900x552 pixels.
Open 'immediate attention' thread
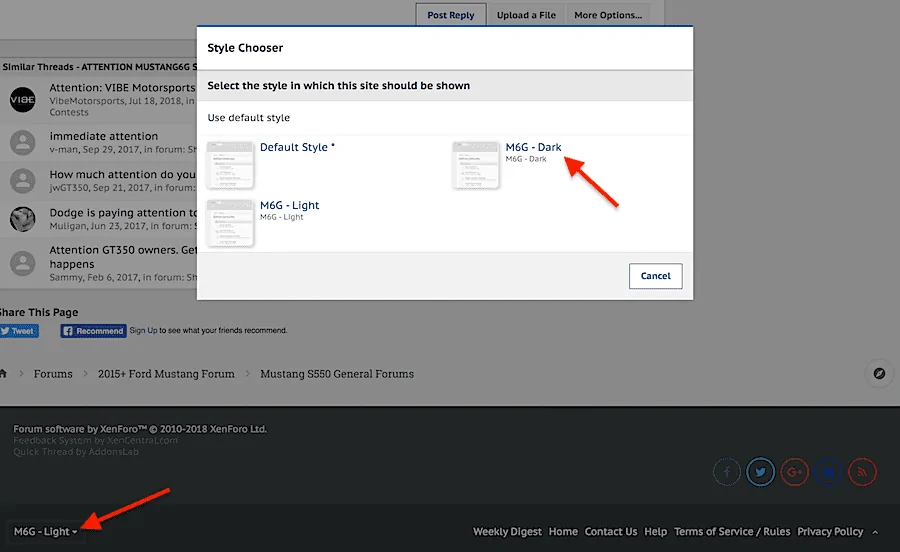[103, 136]
